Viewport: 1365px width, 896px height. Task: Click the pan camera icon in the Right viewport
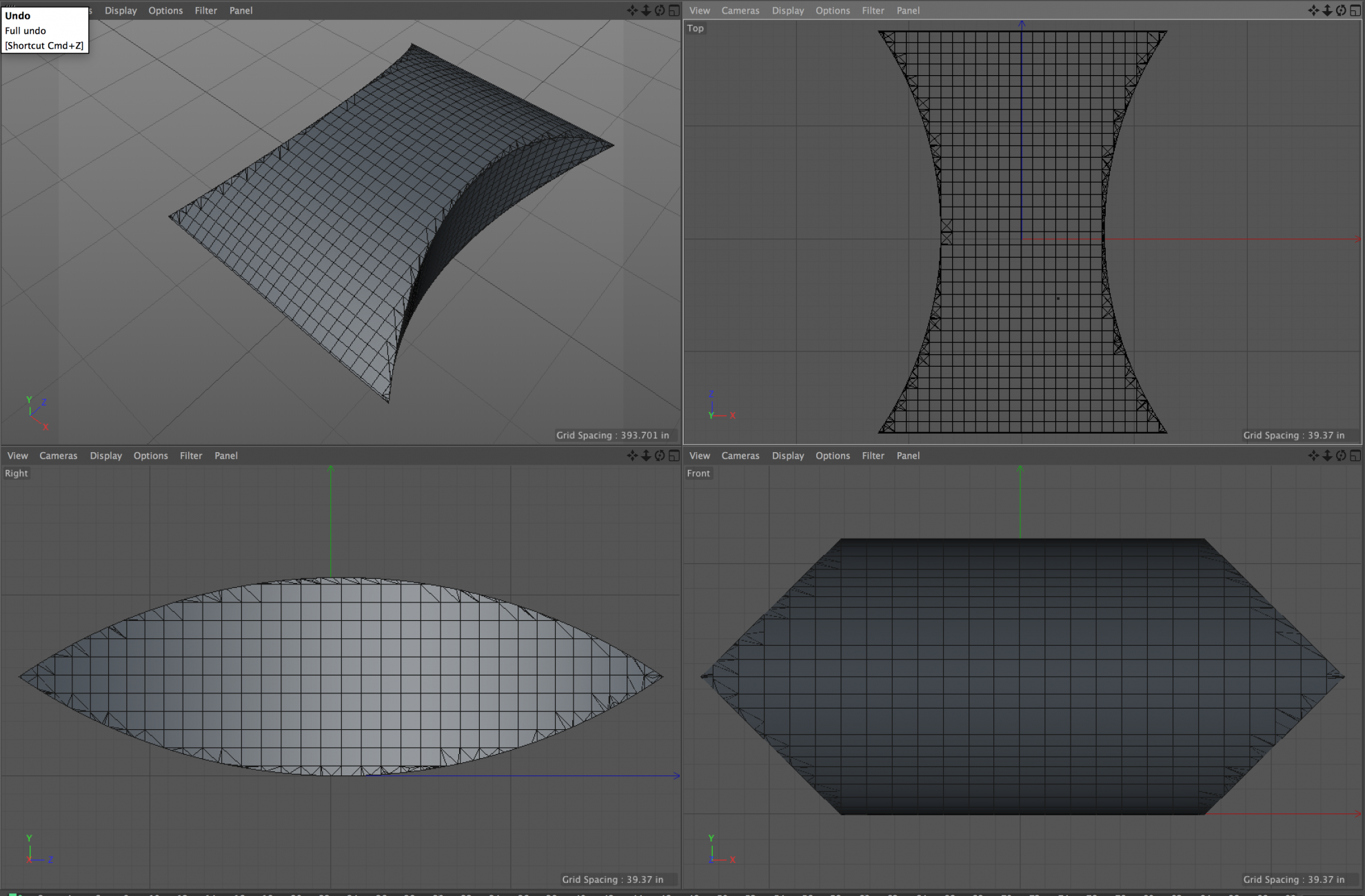click(x=631, y=456)
